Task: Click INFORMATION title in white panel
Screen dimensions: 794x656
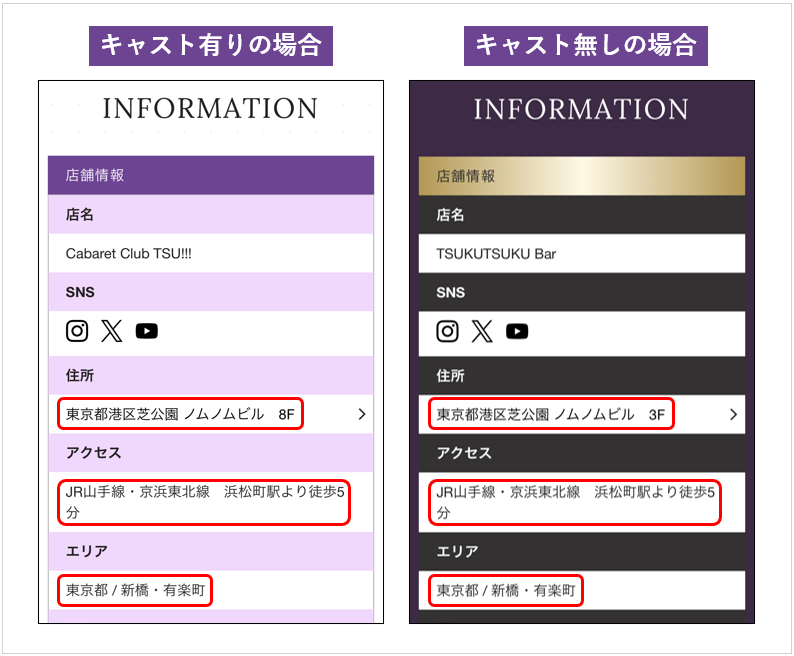Action: [210, 108]
